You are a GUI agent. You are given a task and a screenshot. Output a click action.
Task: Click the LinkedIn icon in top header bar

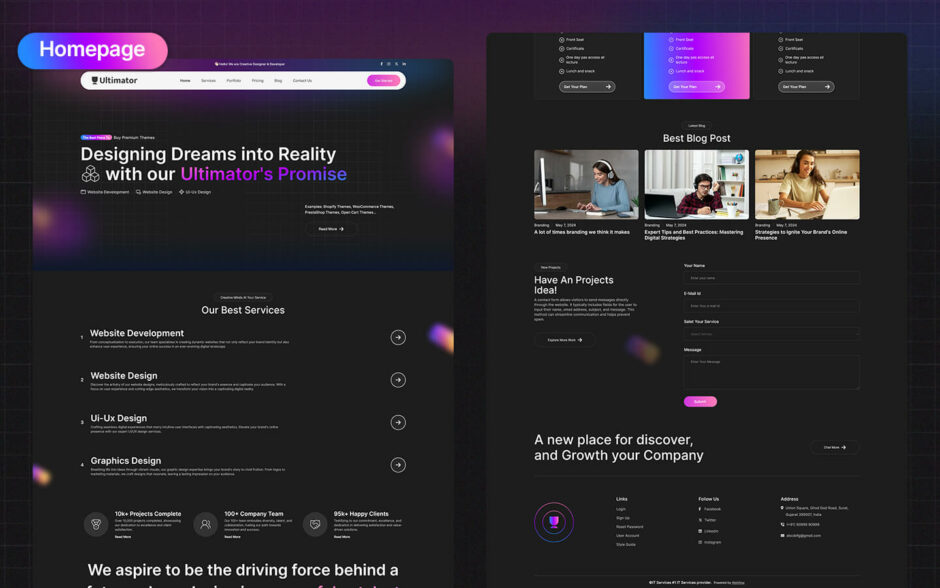click(x=404, y=64)
